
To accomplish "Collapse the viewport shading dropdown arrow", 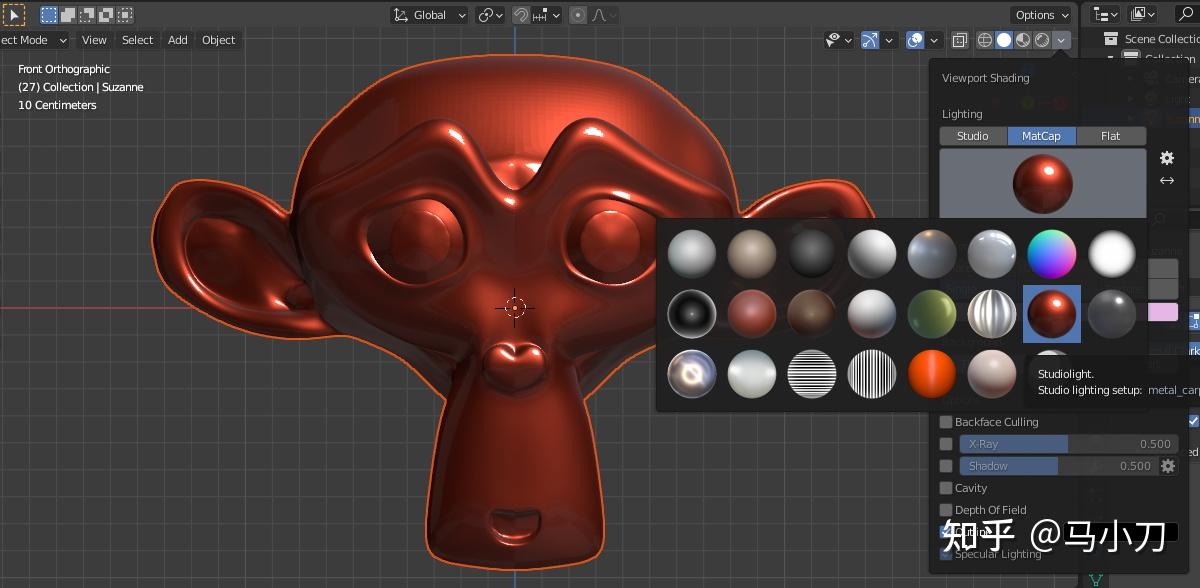I will pyautogui.click(x=1061, y=40).
